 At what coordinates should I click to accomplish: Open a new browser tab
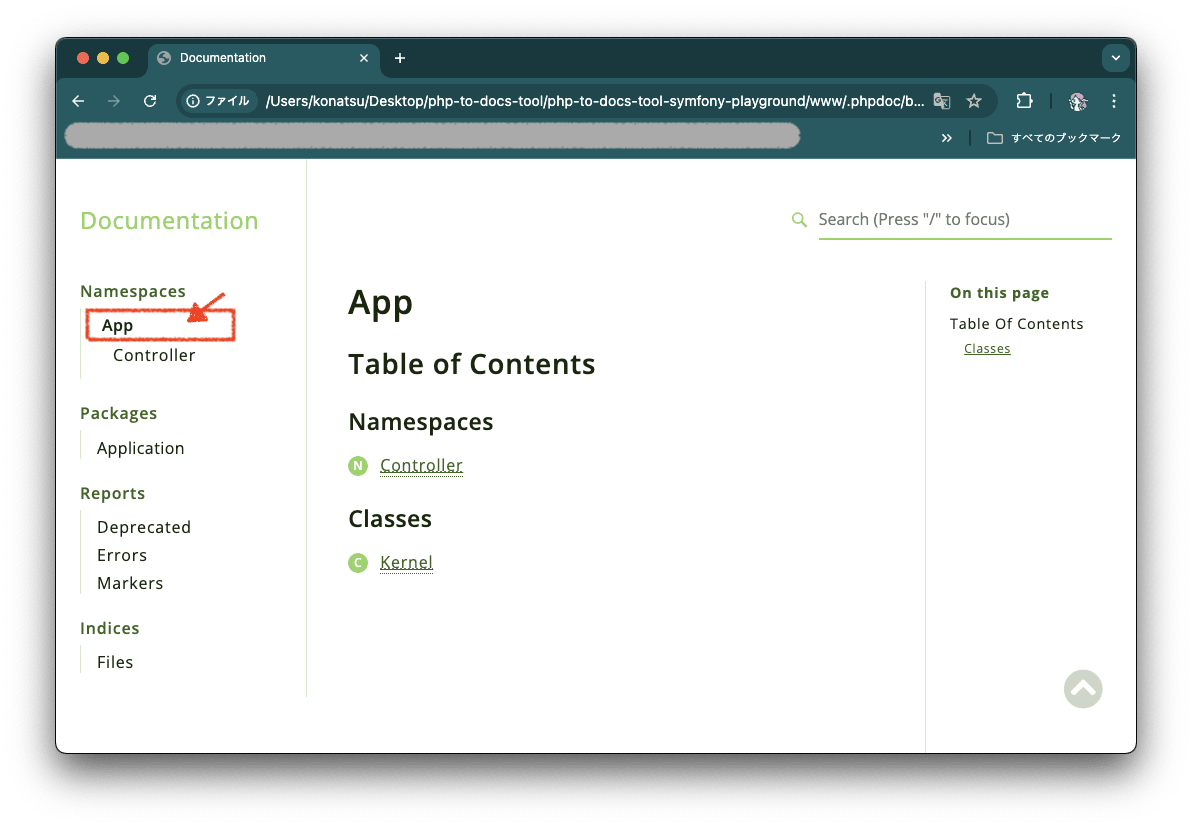pos(400,58)
